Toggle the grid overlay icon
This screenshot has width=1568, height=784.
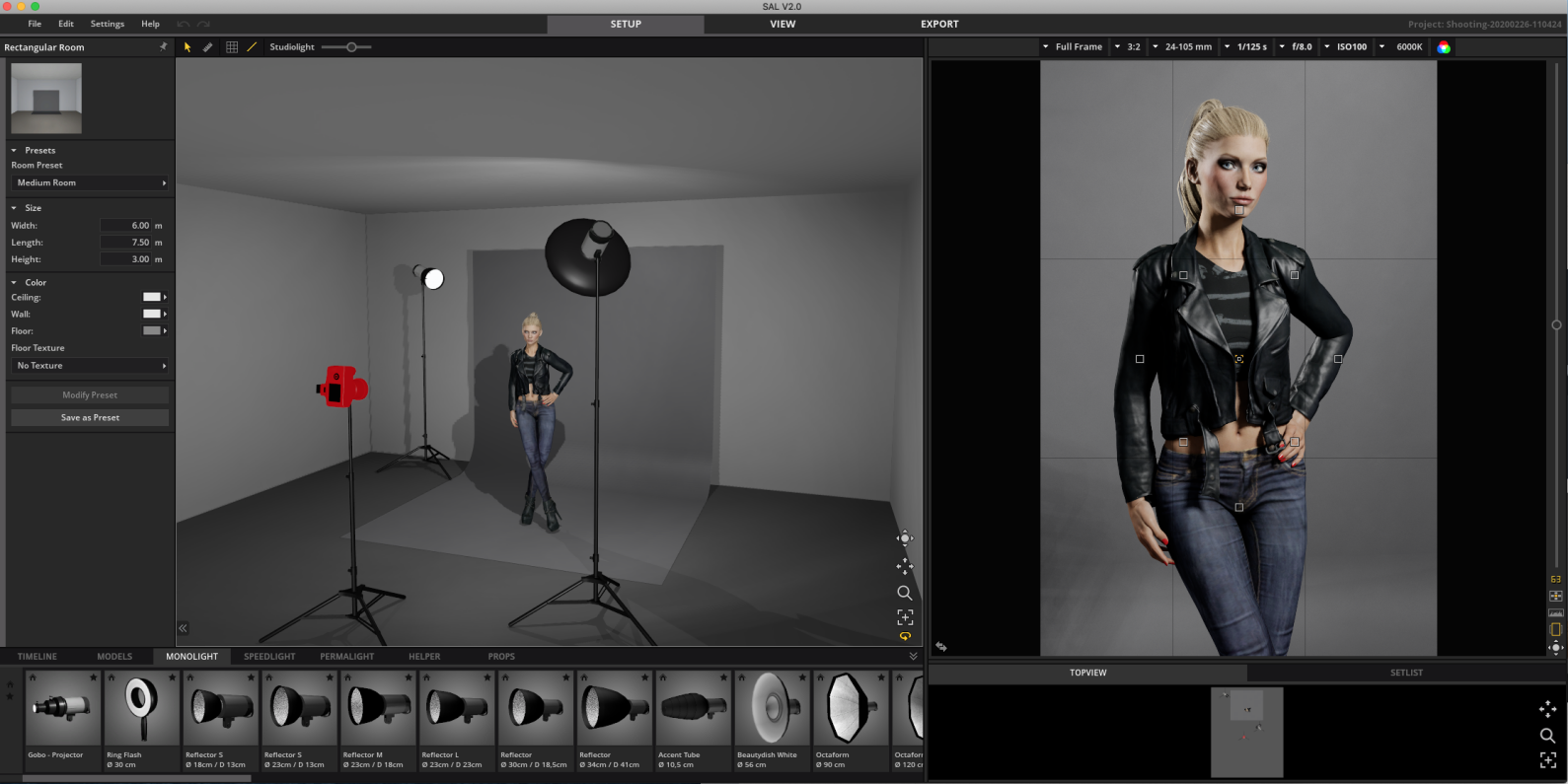tap(232, 47)
